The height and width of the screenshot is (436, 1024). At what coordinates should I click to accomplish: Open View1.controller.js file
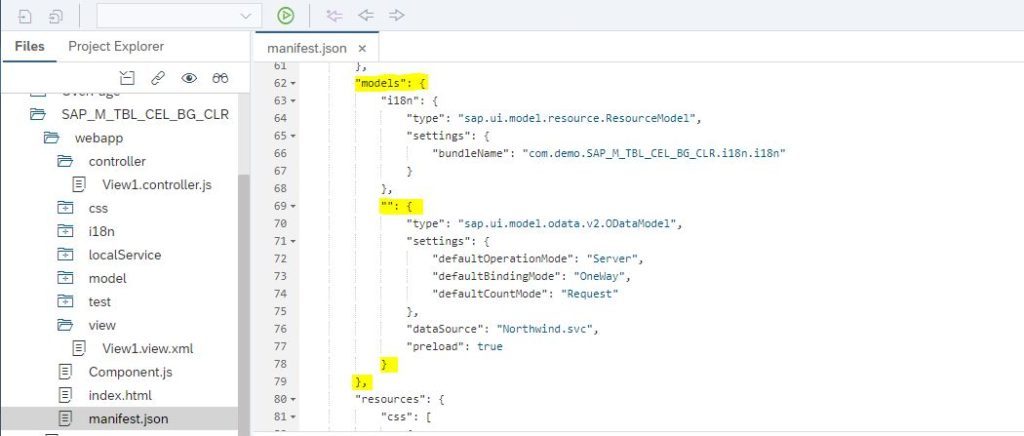pyautogui.click(x=157, y=185)
